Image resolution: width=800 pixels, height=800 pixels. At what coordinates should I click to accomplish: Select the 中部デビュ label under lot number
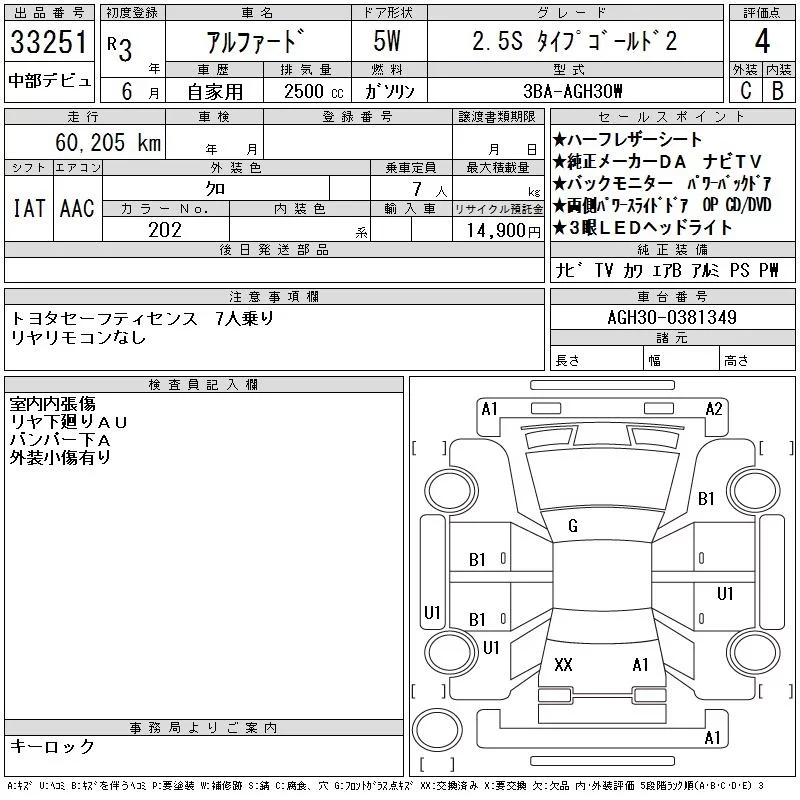tap(49, 81)
